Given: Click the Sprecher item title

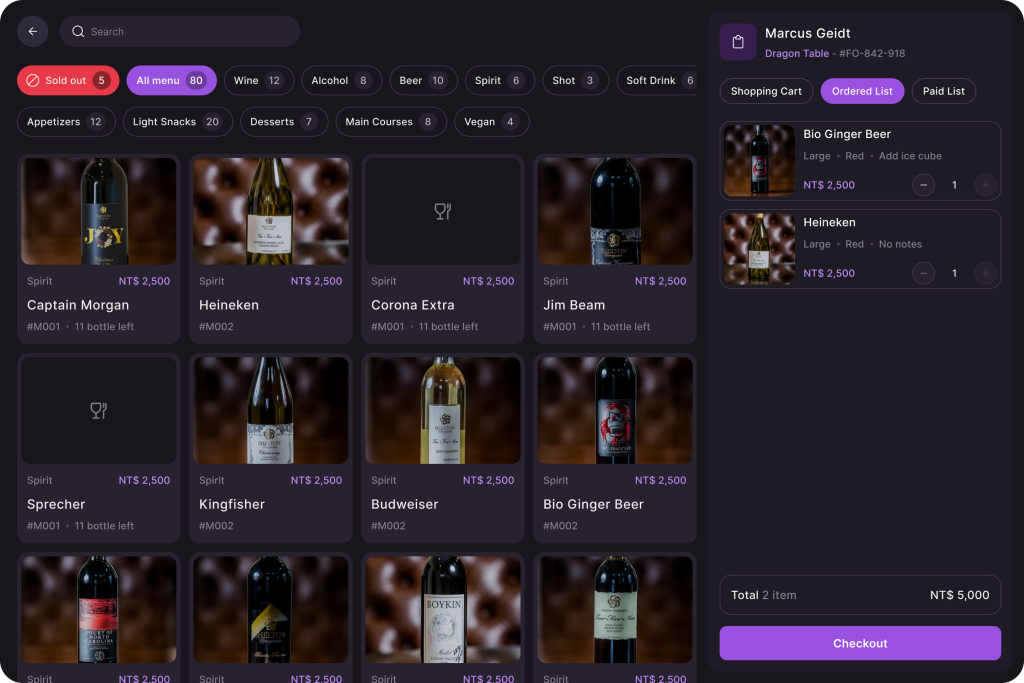Looking at the screenshot, I should [56, 504].
